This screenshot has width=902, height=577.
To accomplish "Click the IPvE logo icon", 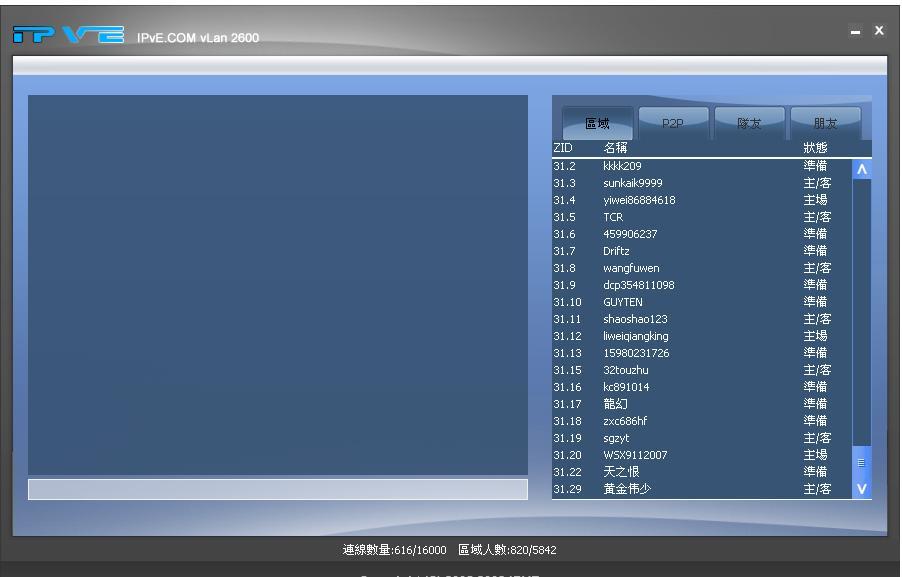I will pos(68,36).
